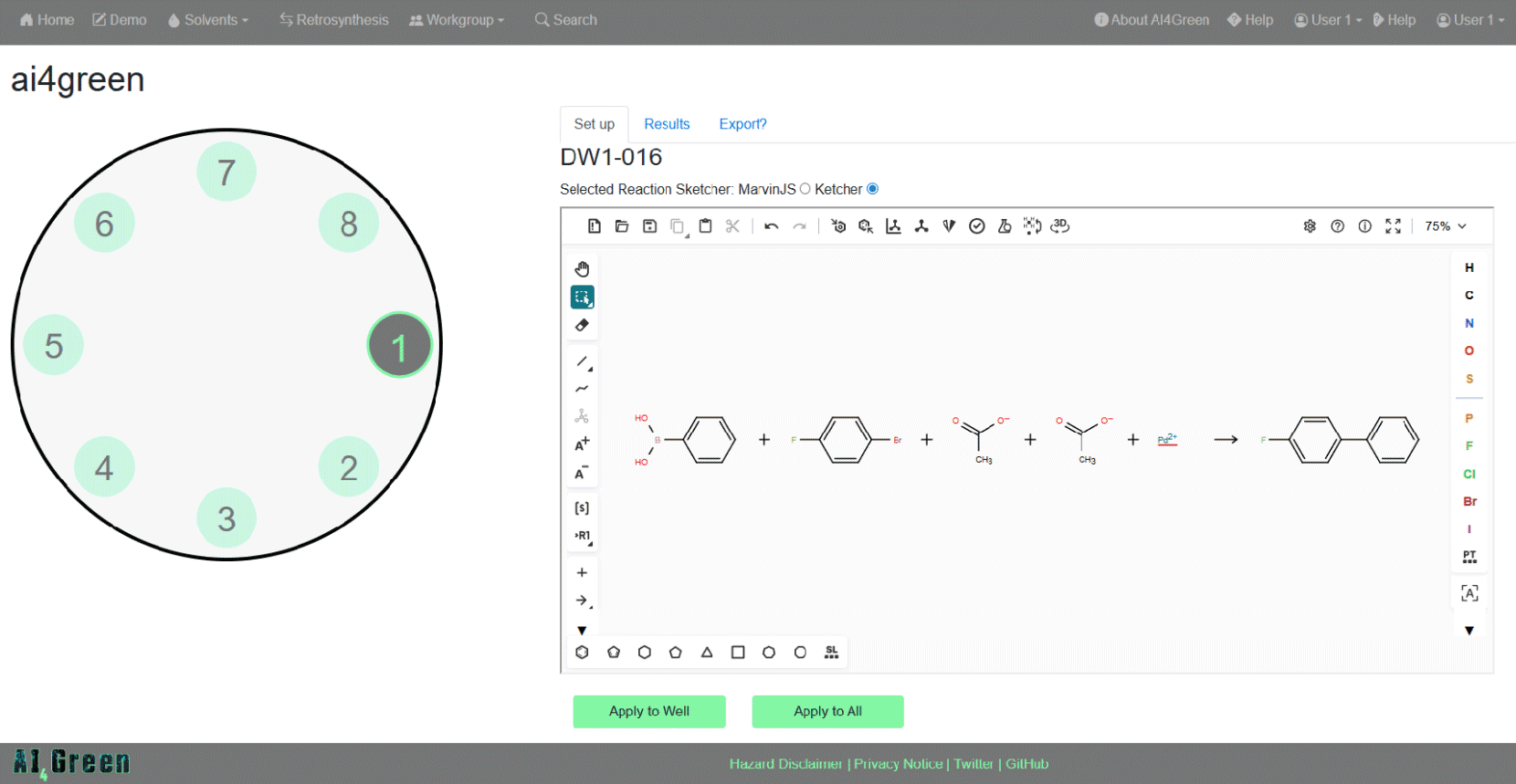1516x784 pixels.
Task: Click the charge minus A- tool
Action: coord(582,473)
